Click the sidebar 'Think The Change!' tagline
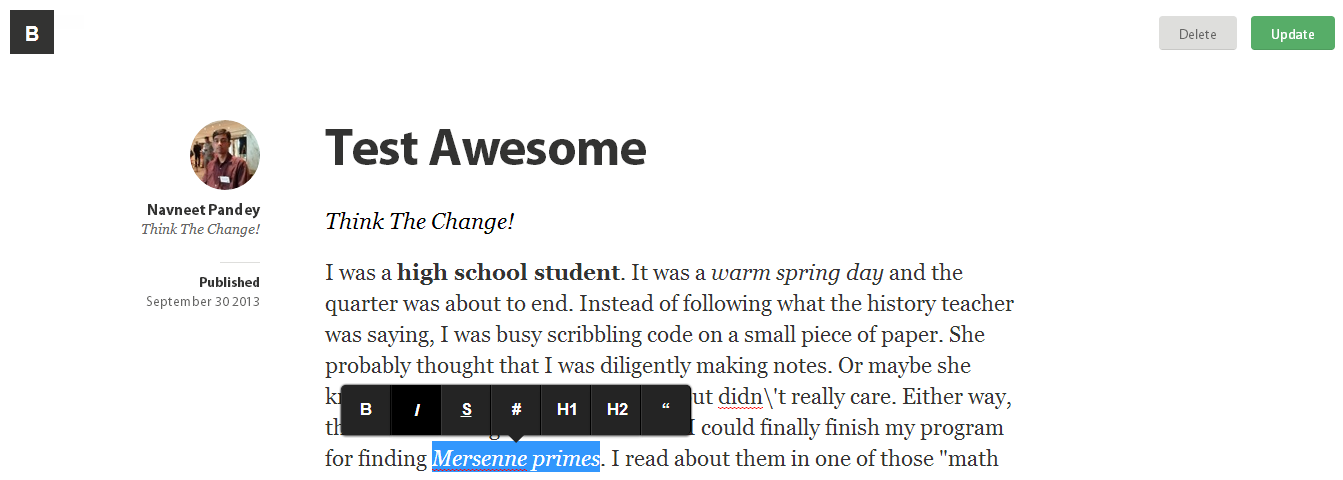This screenshot has width=1343, height=480. tap(200, 229)
